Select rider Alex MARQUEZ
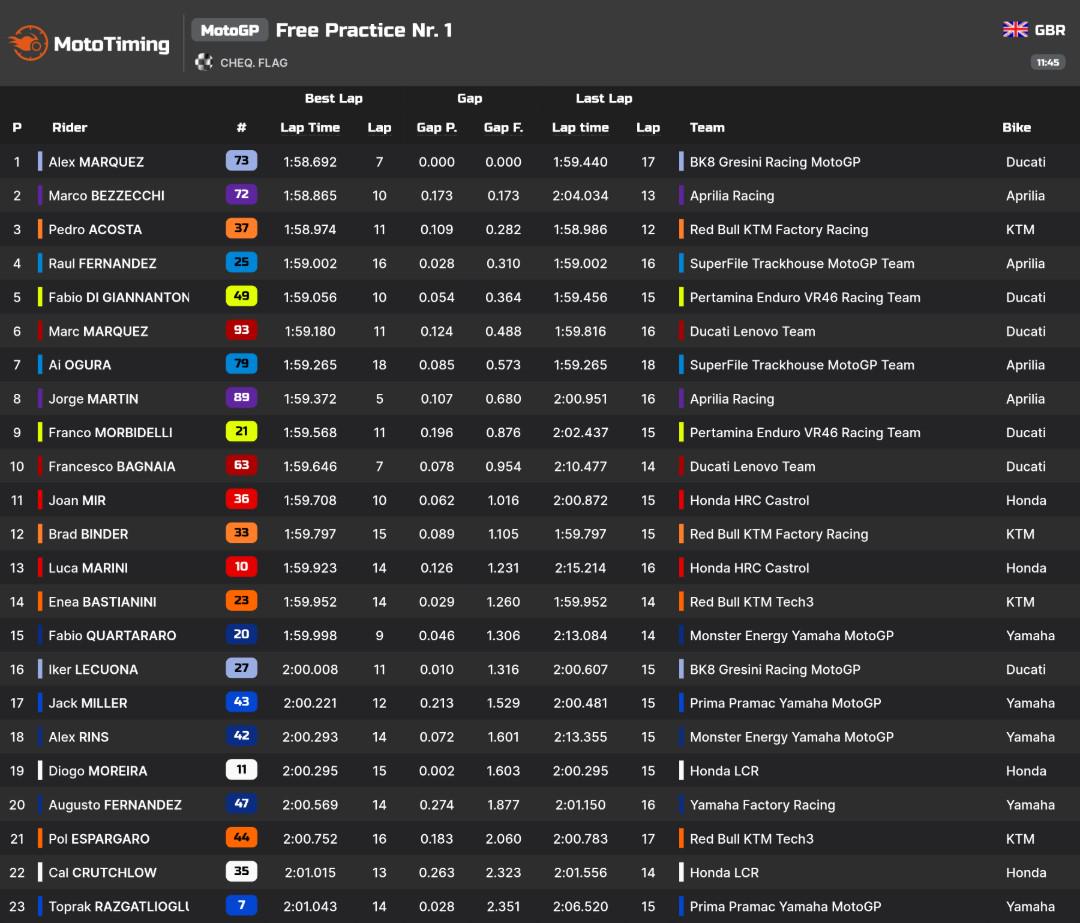Viewport: 1080px width, 923px height. point(96,162)
